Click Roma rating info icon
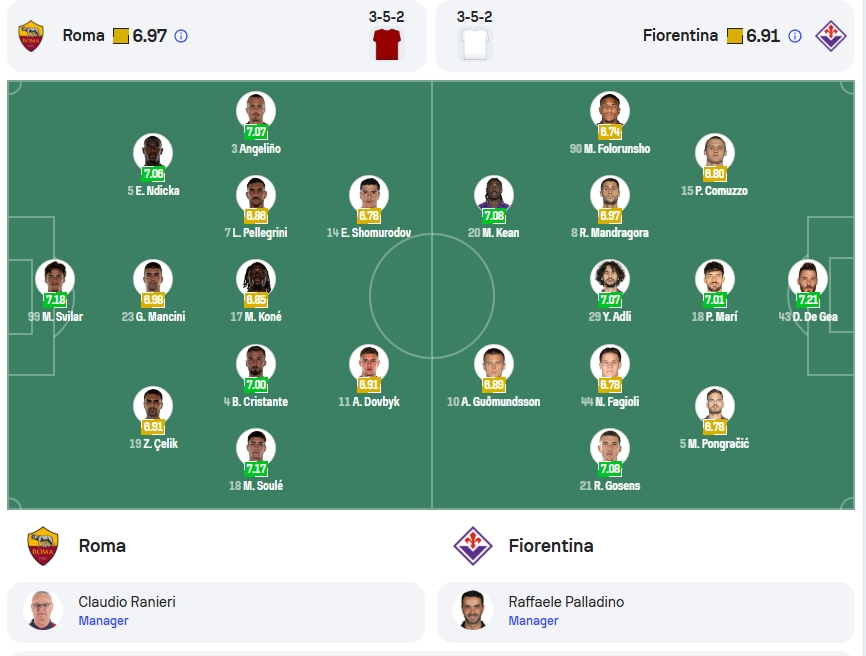 click(x=181, y=36)
